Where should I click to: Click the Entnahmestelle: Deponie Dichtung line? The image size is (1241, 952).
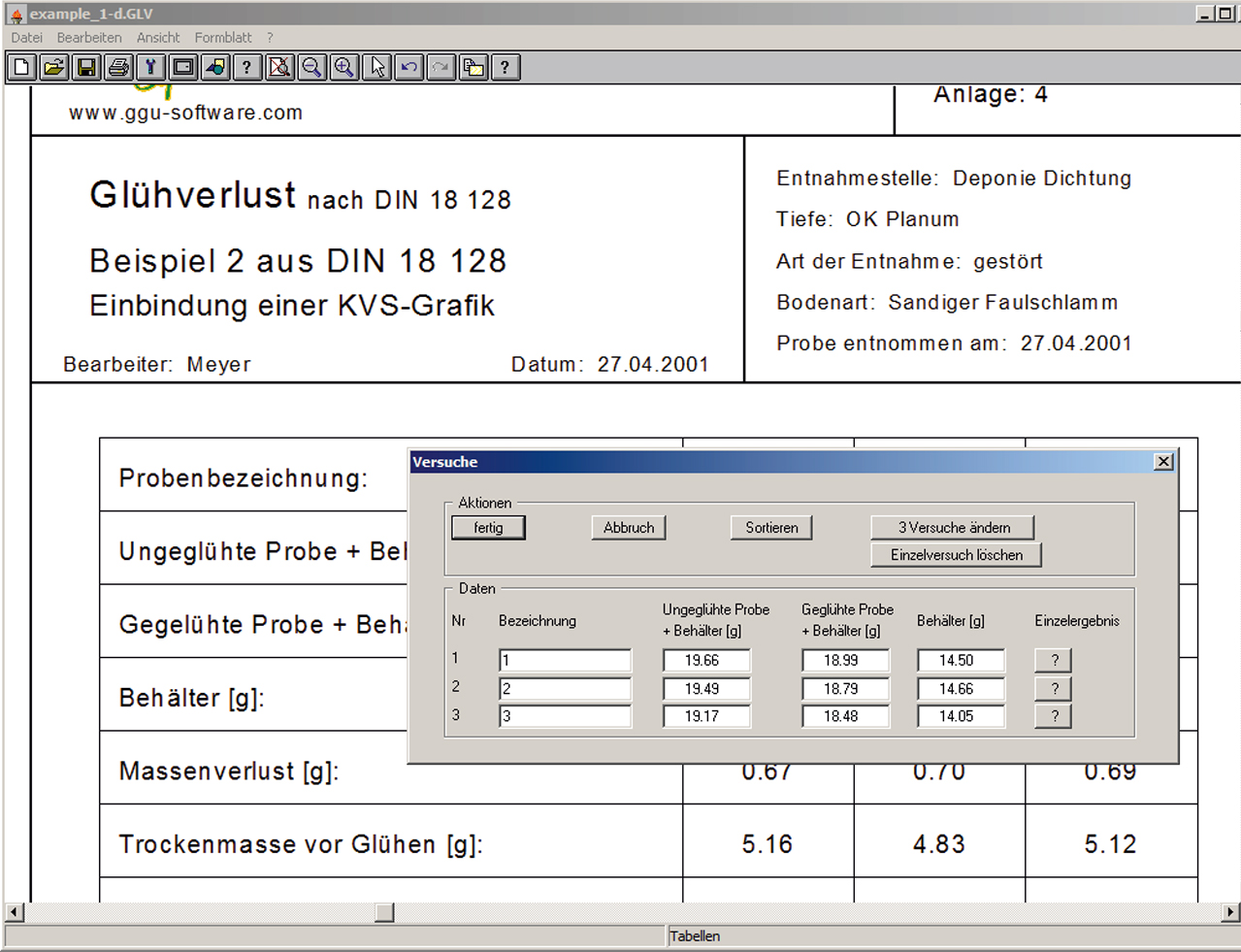(954, 179)
